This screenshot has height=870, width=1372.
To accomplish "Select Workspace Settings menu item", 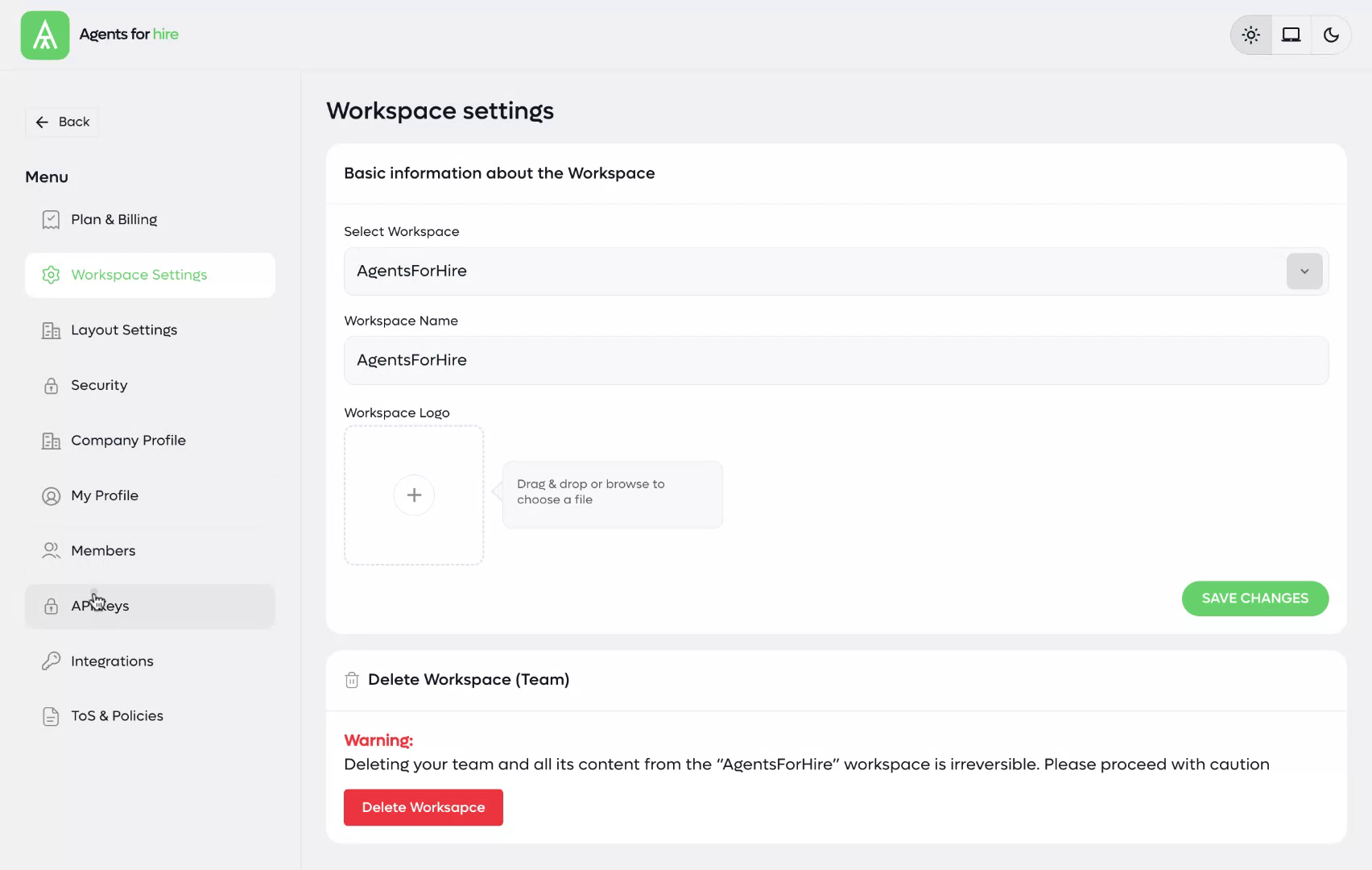I will [x=150, y=275].
